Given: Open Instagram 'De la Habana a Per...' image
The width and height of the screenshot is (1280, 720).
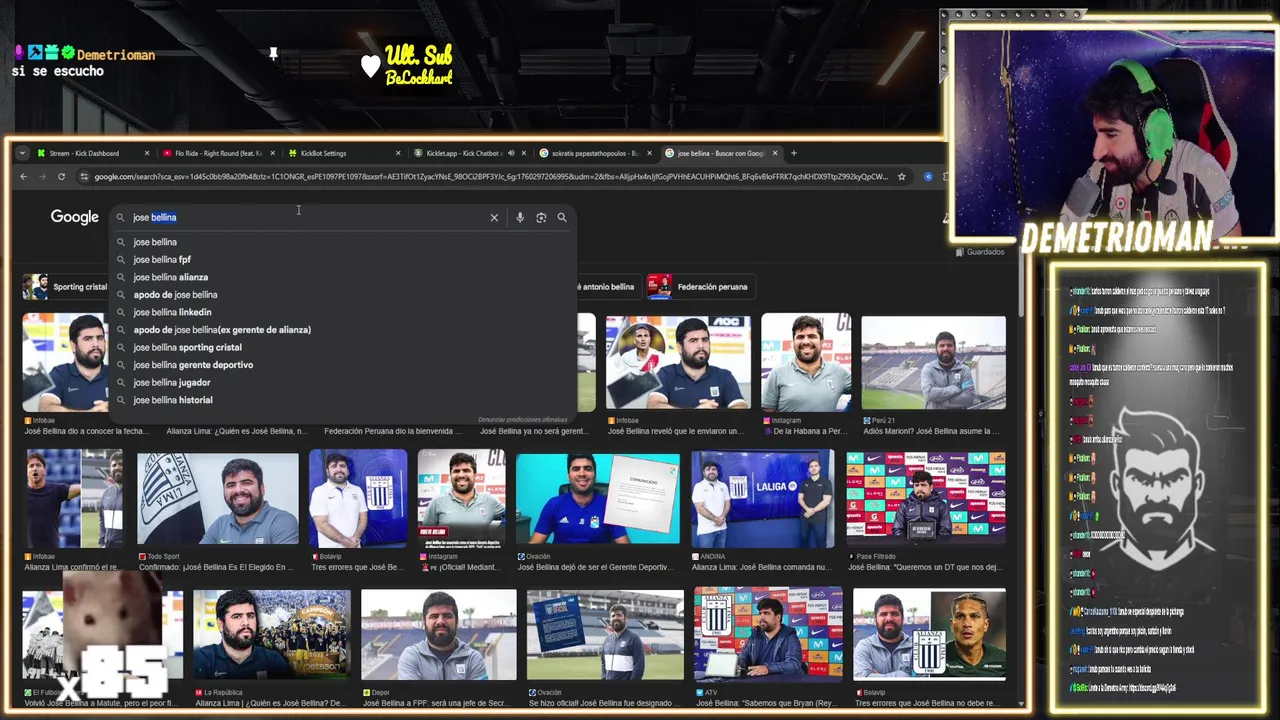Looking at the screenshot, I should tap(806, 362).
